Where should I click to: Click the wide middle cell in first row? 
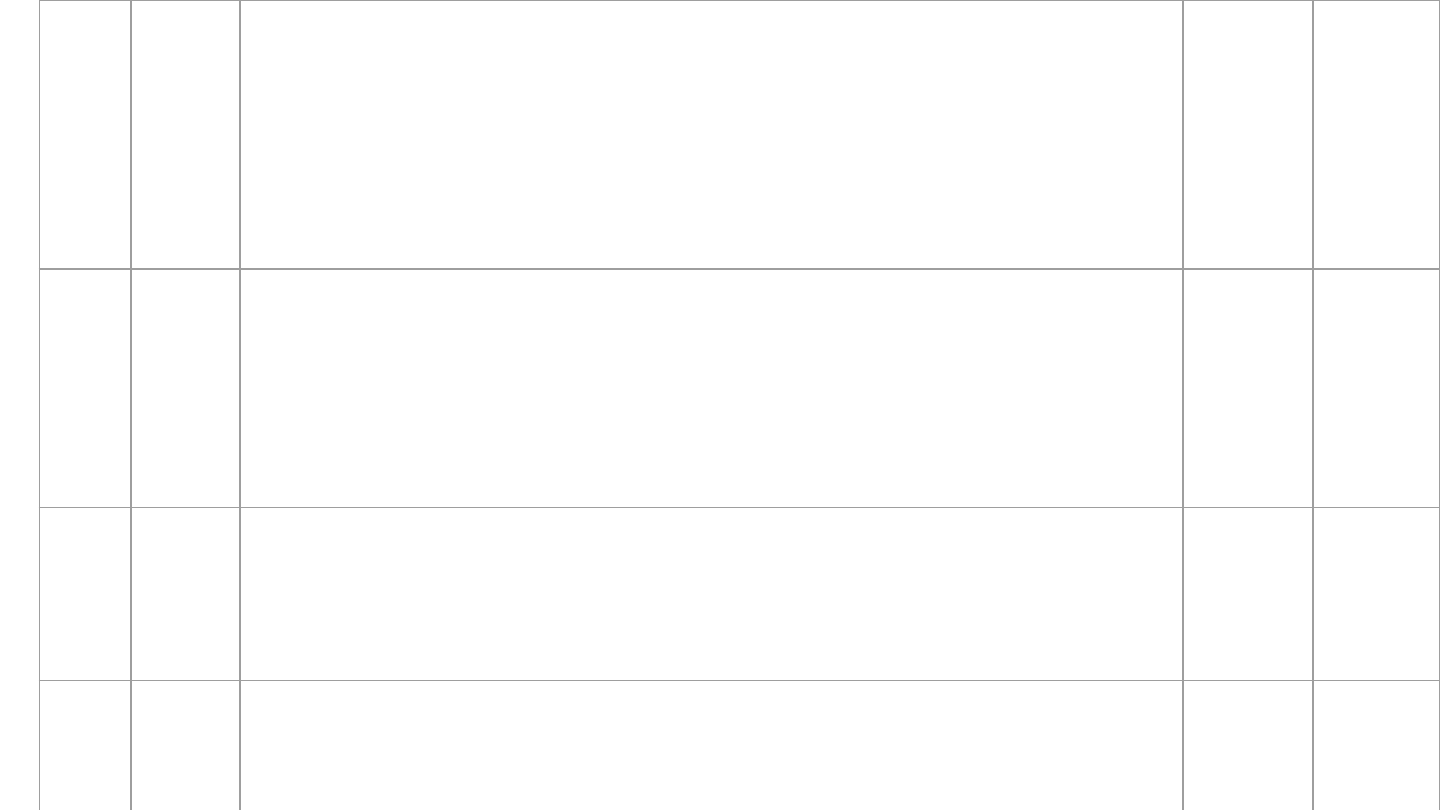pos(711,134)
